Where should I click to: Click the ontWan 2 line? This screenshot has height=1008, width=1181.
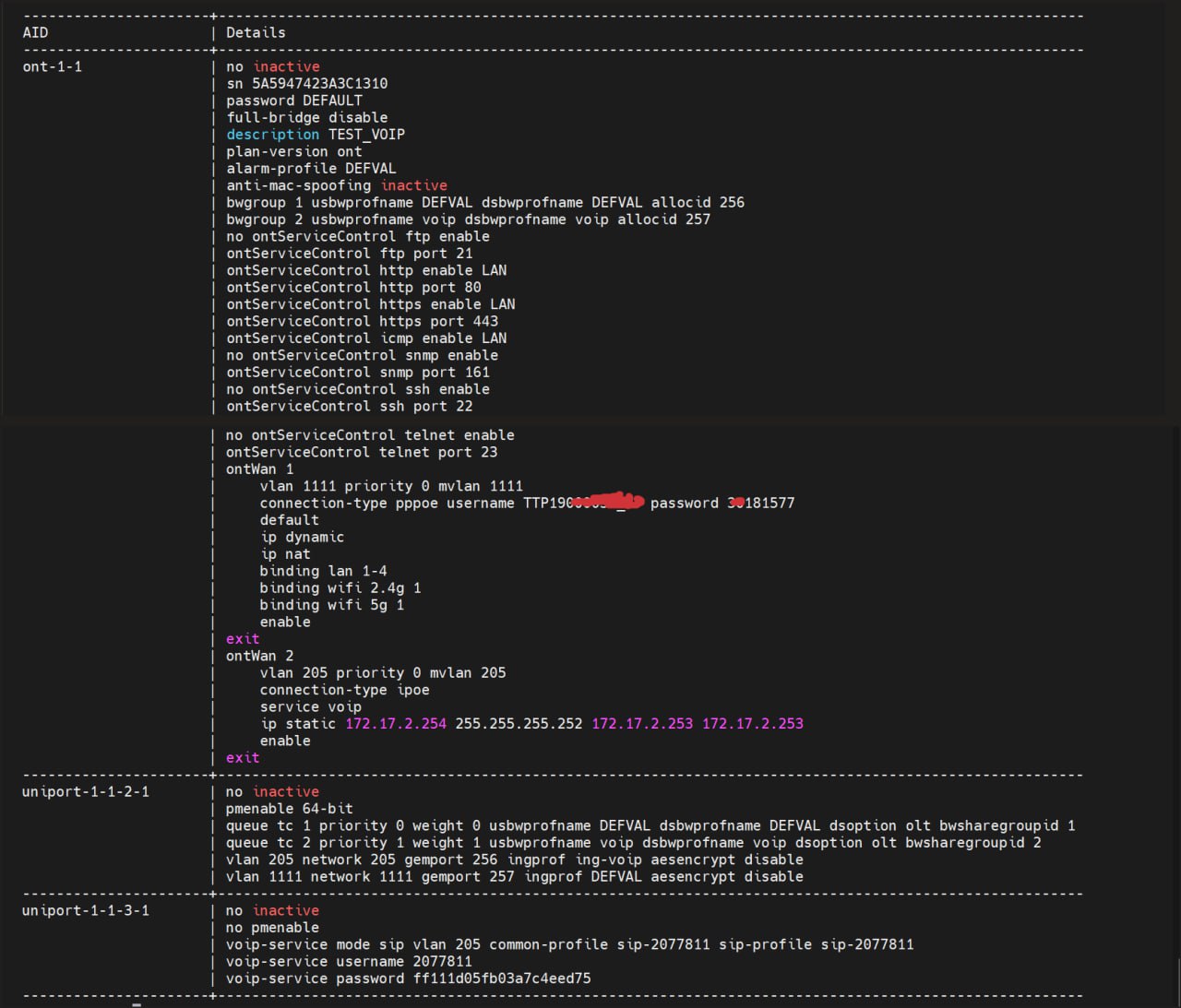coord(259,656)
